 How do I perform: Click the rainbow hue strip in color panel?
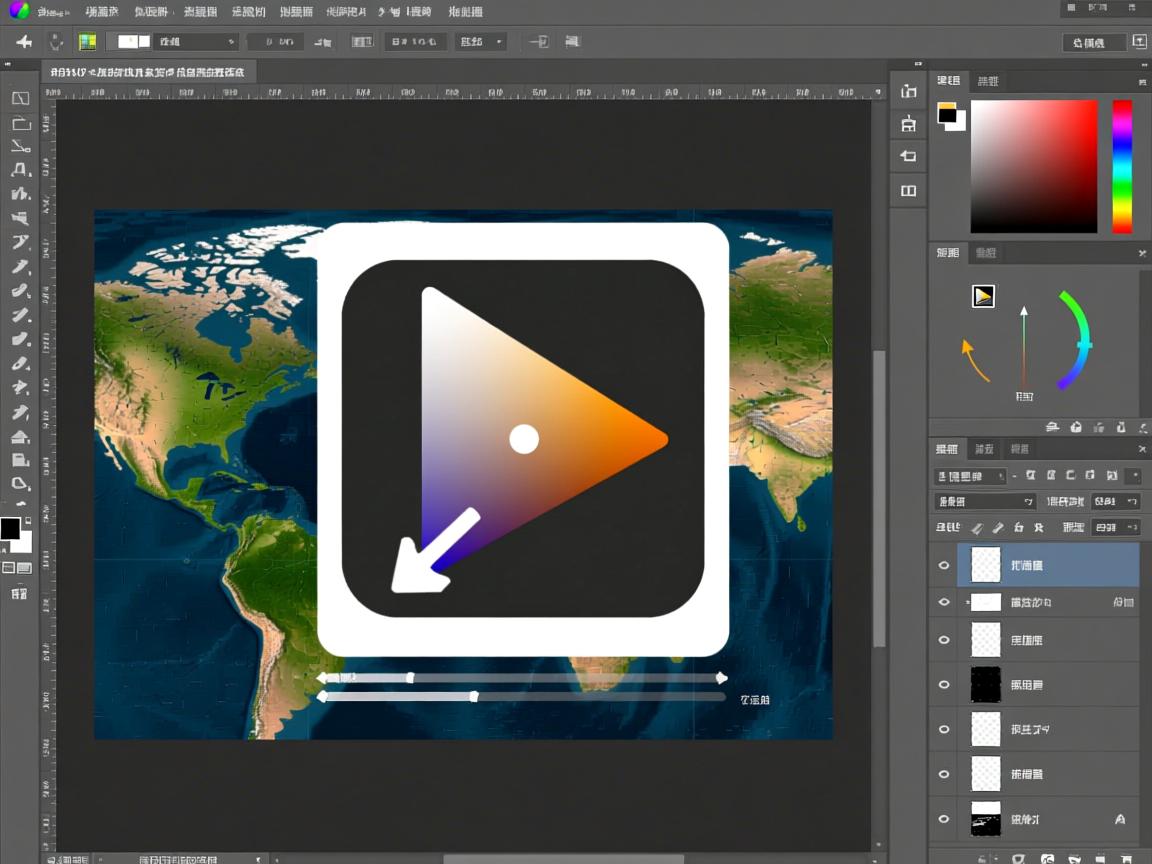(1122, 166)
